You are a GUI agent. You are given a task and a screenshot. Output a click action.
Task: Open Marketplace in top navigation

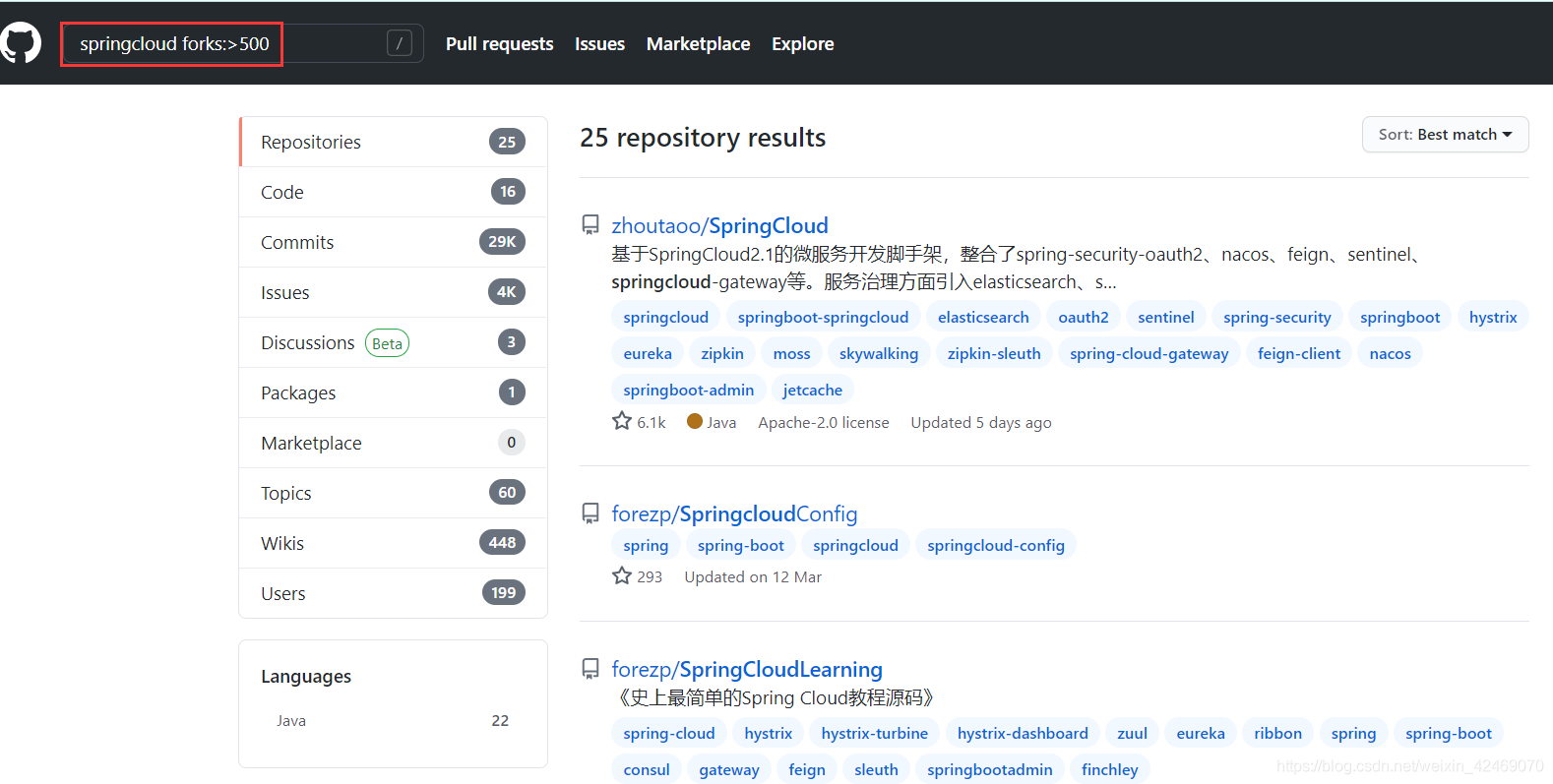tap(698, 43)
